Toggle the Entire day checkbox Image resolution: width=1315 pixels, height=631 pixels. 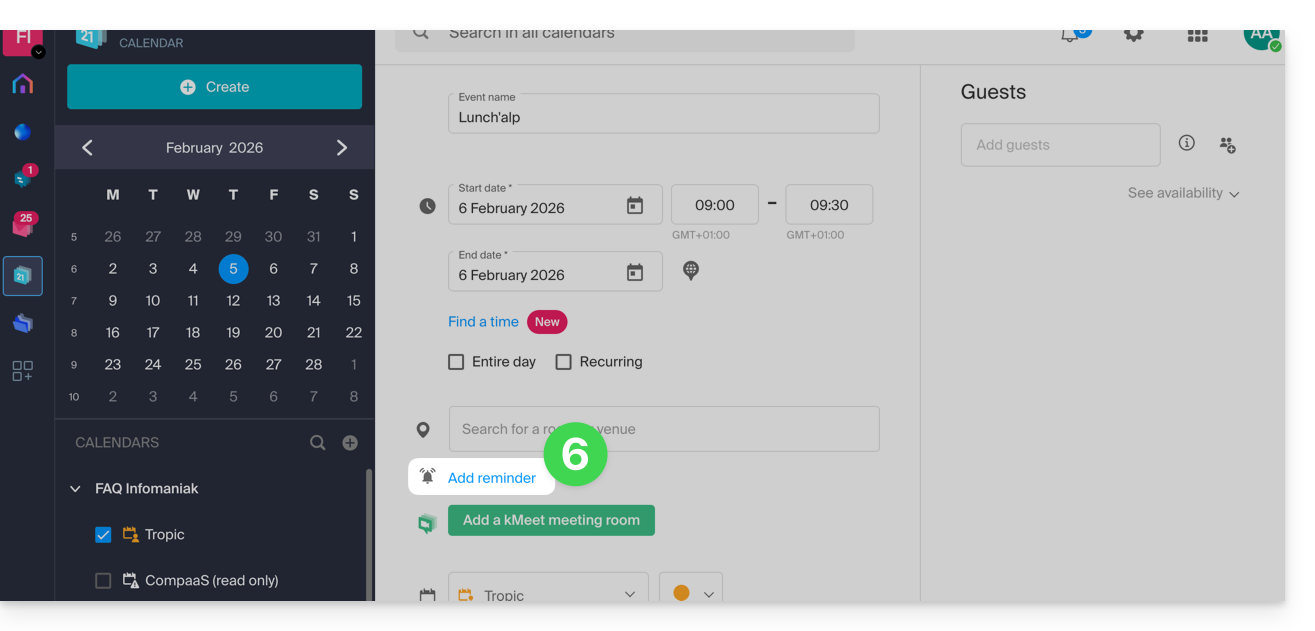click(456, 362)
